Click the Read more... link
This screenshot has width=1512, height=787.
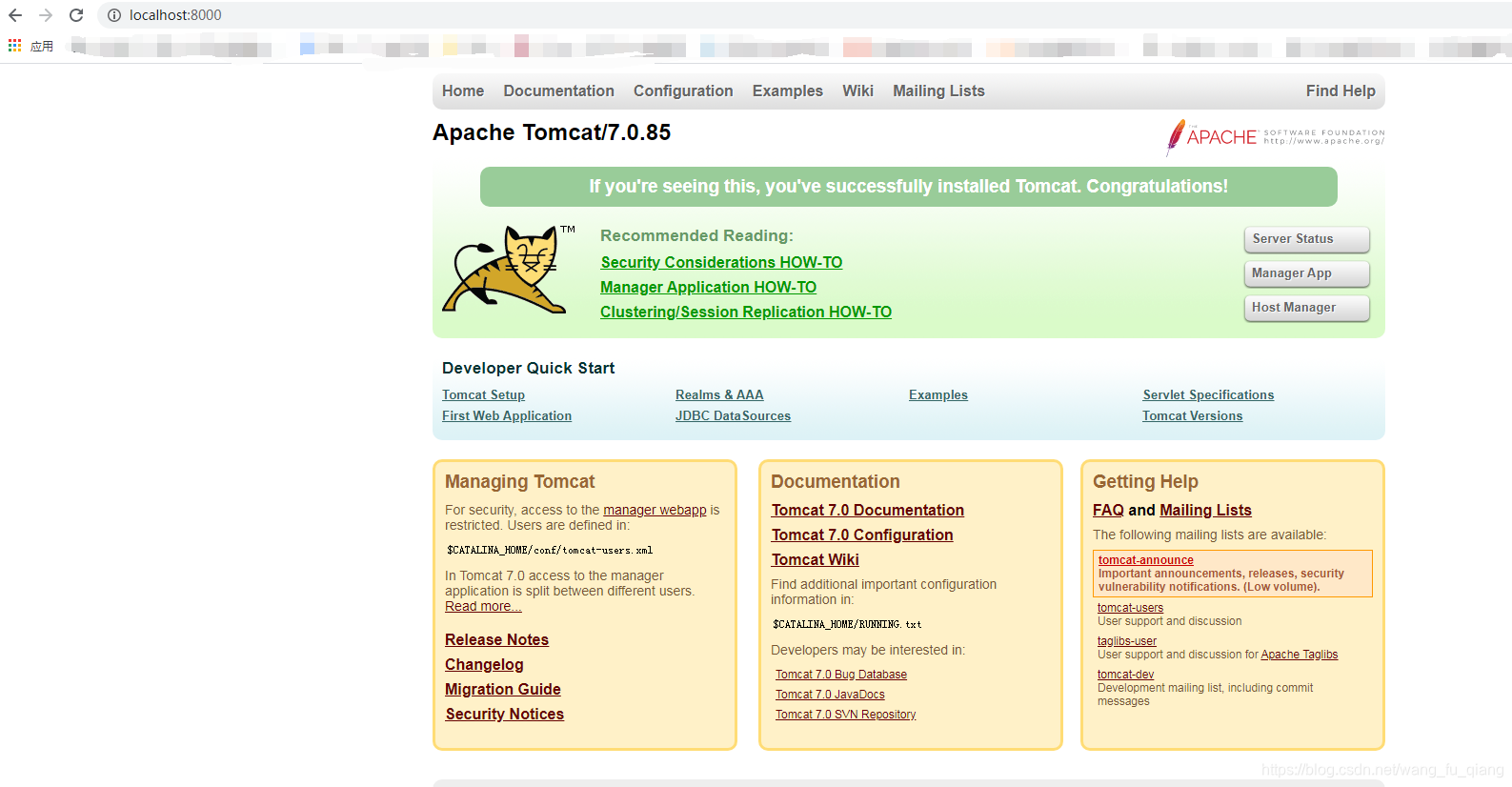point(483,607)
